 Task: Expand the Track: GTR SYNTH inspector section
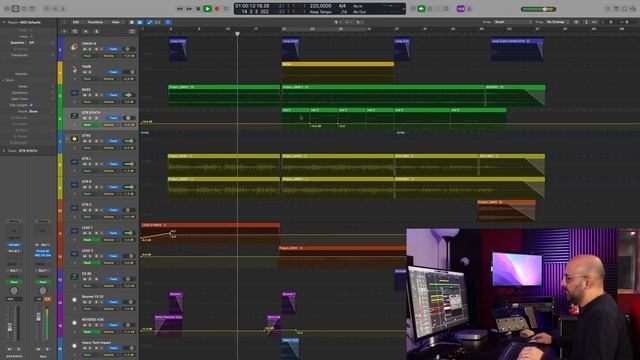point(4,151)
